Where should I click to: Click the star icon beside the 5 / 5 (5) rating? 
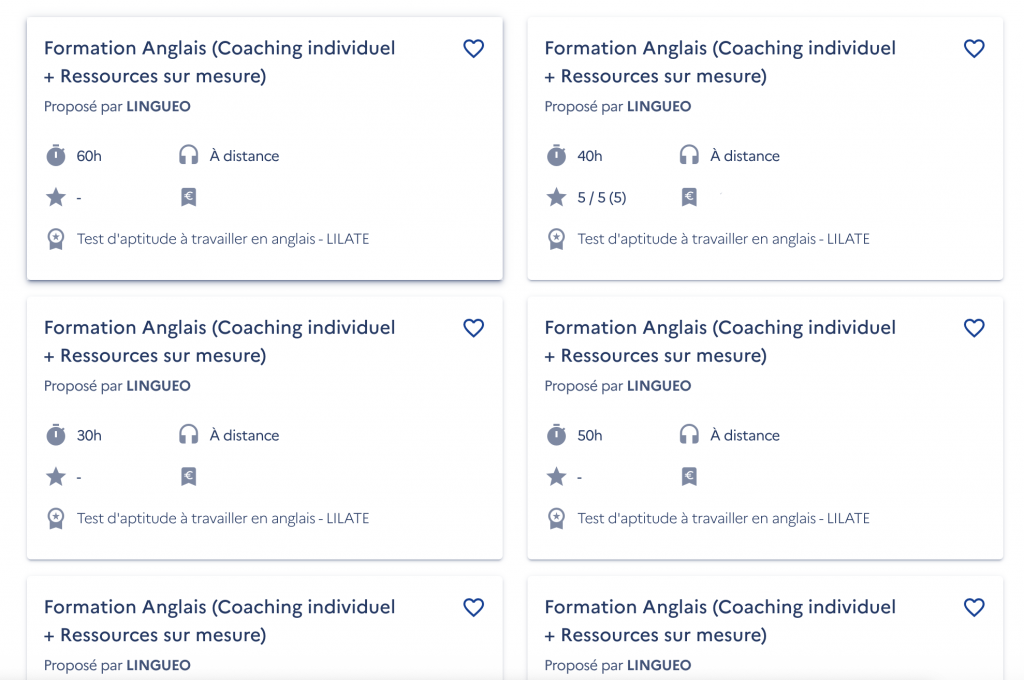[556, 197]
